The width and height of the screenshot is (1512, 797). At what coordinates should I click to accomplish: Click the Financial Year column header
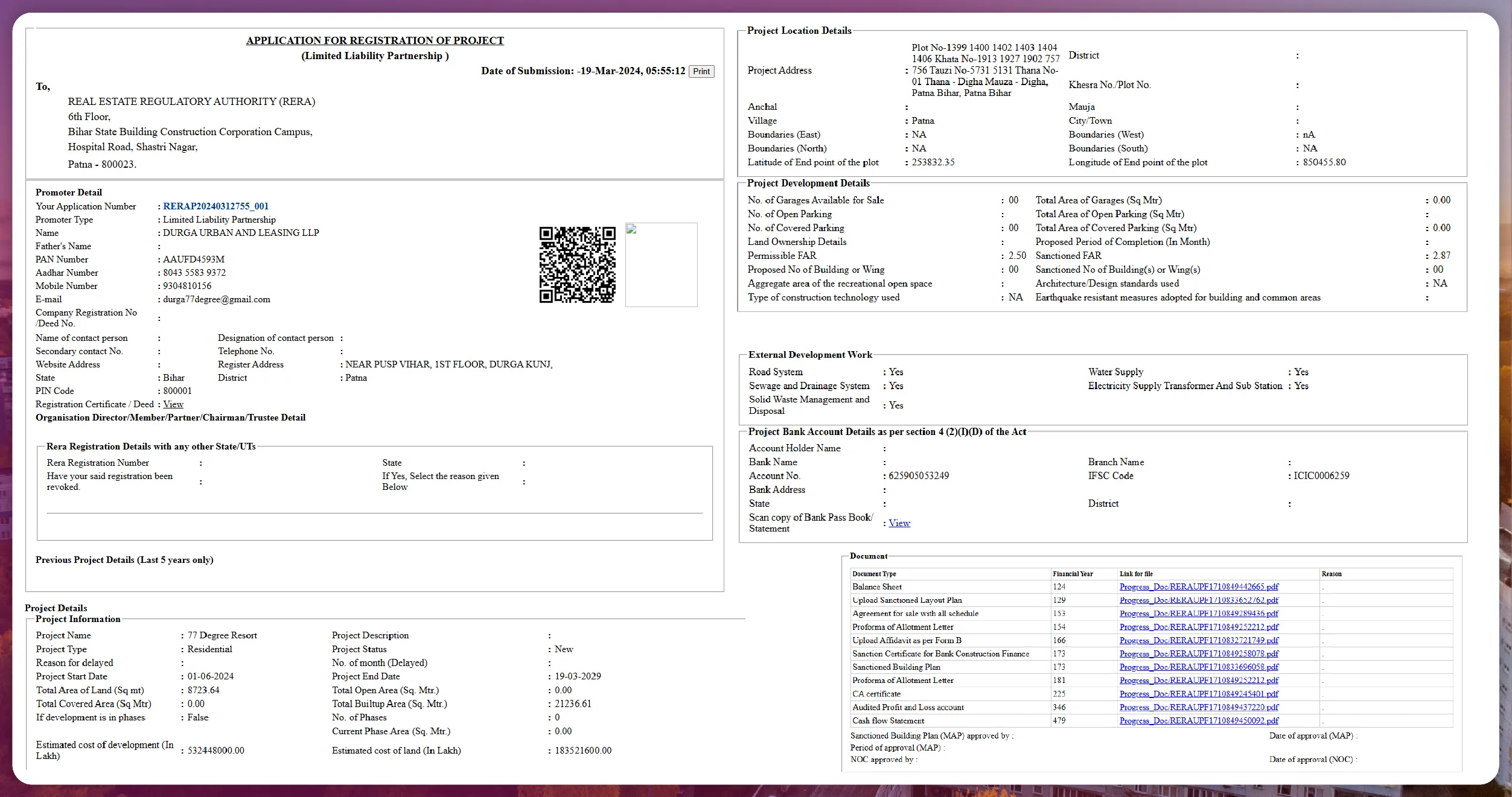click(1072, 574)
